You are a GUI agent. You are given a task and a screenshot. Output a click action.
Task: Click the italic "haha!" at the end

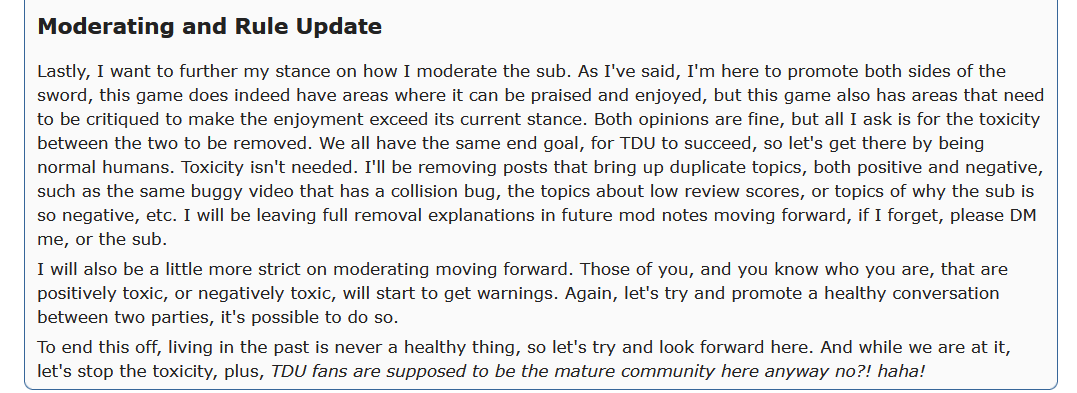pos(901,372)
